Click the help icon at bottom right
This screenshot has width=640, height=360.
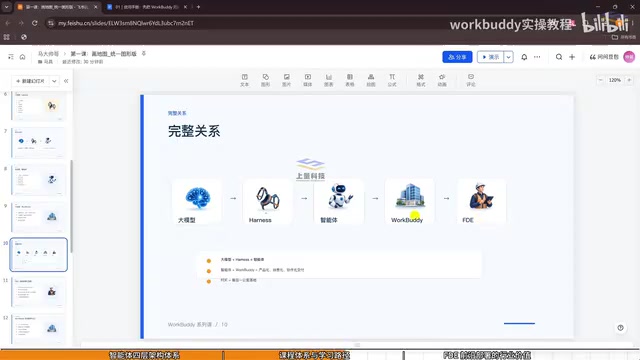620,328
